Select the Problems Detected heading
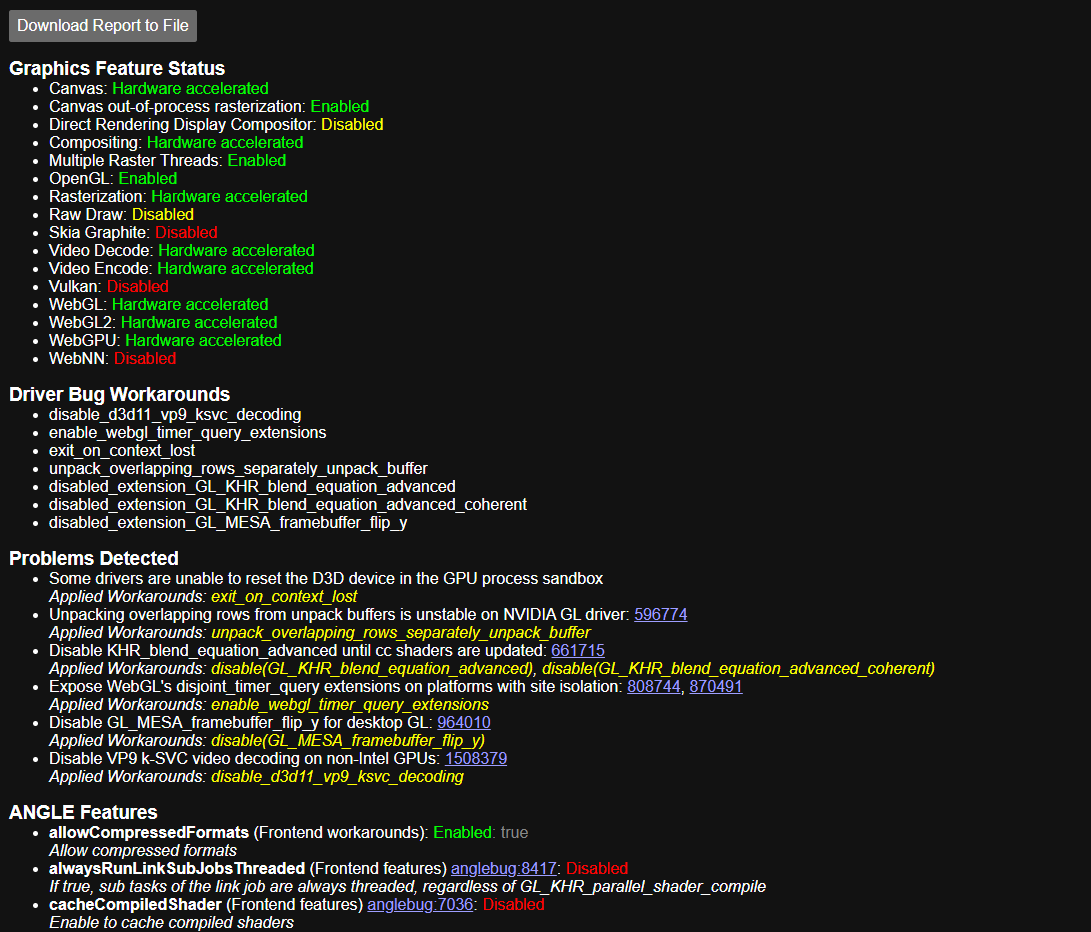1091x932 pixels. pyautogui.click(x=94, y=558)
